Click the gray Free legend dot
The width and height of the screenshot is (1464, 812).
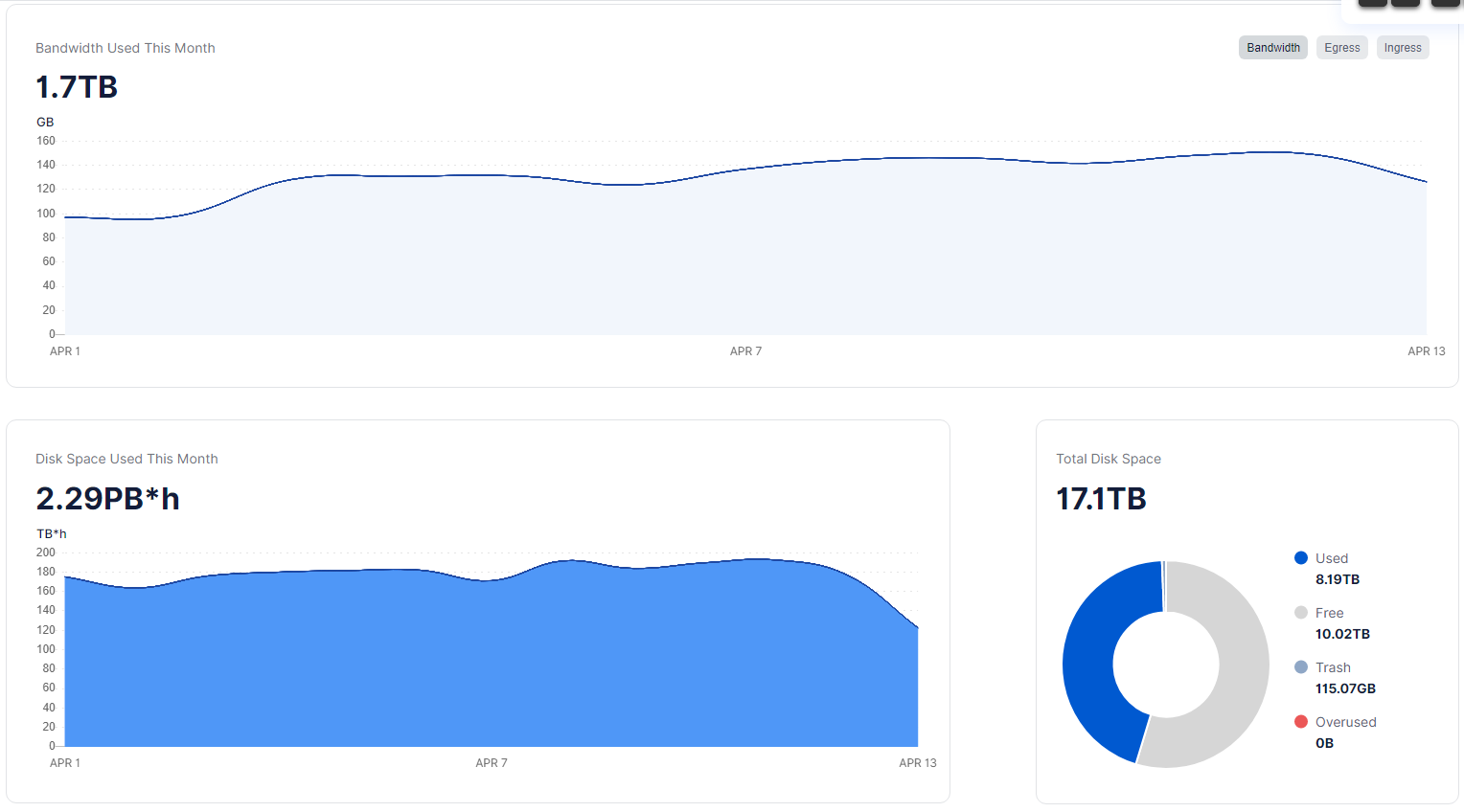(1300, 613)
